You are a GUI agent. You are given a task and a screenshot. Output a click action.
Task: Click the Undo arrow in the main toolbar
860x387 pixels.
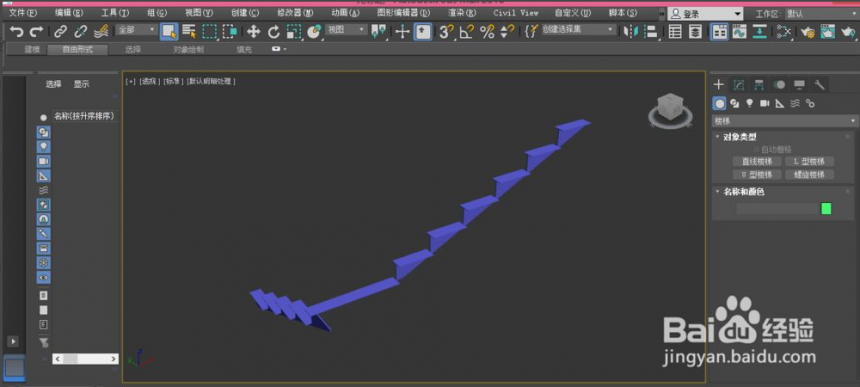click(17, 32)
